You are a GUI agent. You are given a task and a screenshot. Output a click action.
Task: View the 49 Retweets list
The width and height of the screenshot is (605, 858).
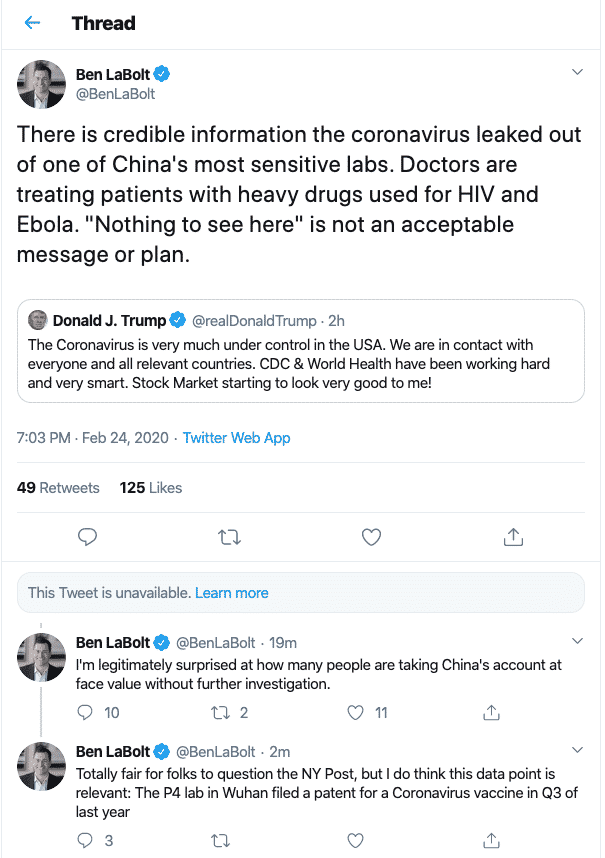[58, 487]
